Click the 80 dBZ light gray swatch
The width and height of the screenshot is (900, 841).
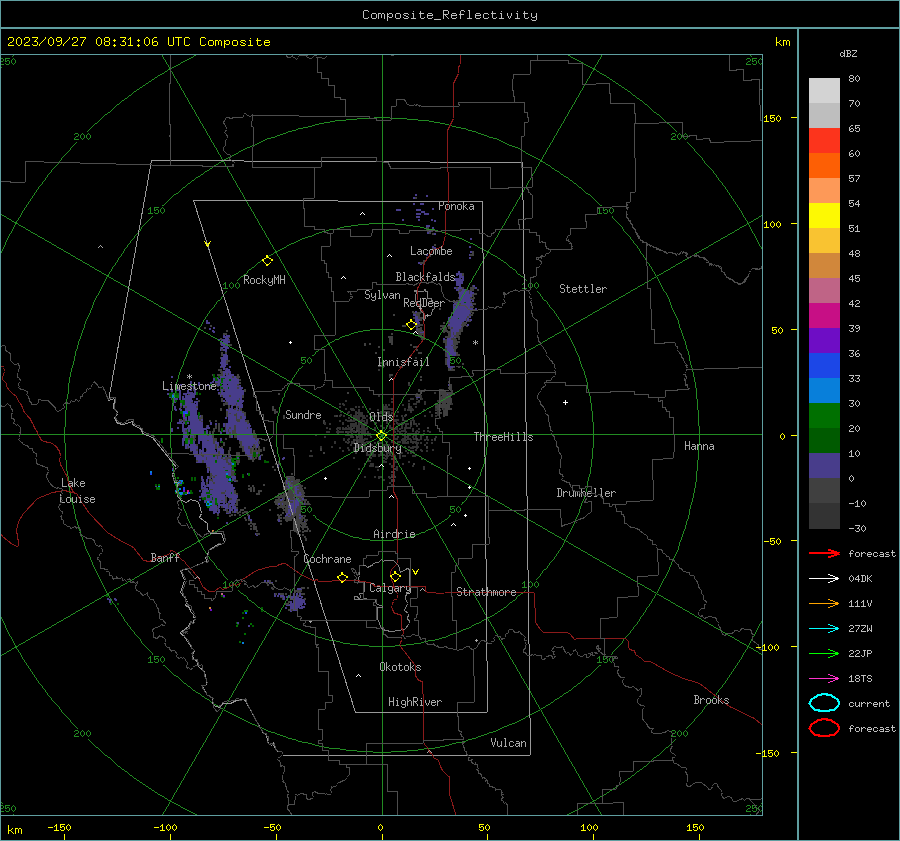point(824,90)
